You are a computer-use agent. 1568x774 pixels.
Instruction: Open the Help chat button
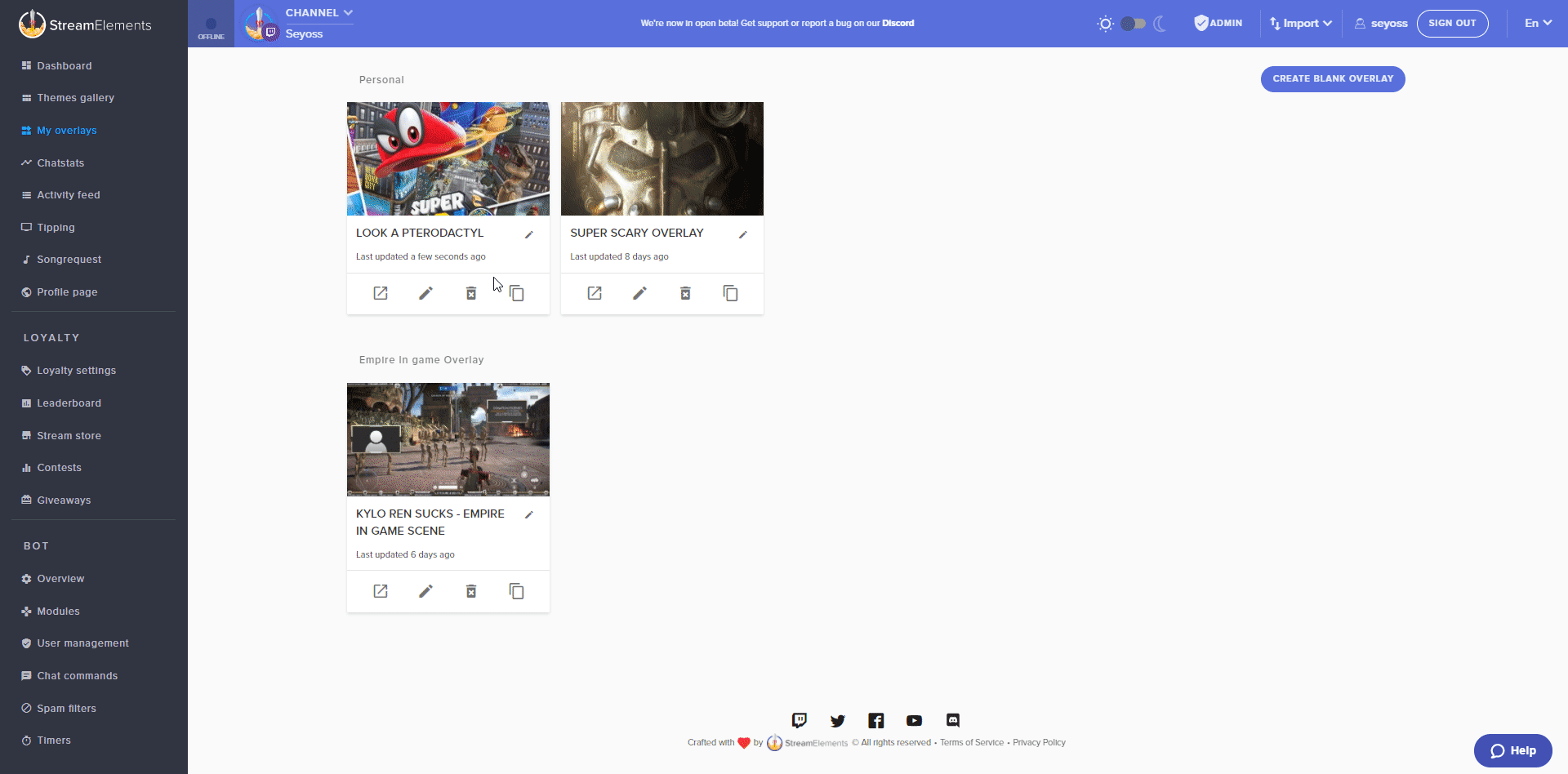click(x=1513, y=750)
